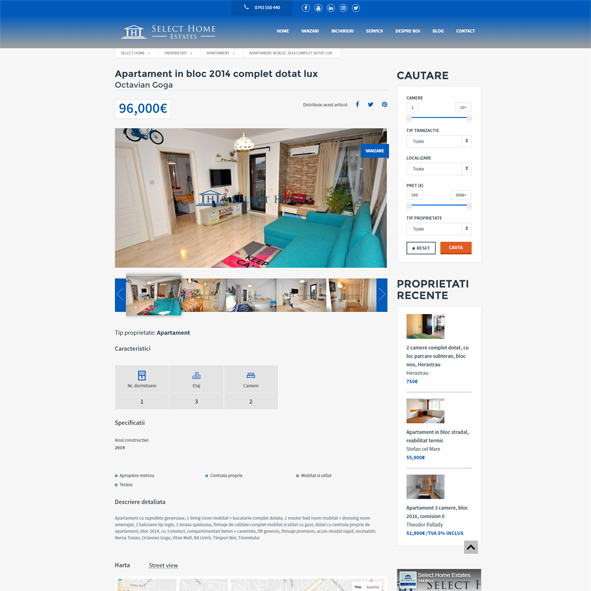Open the Stefan cel Mare property thumbnail
The image size is (591, 591).
tap(425, 411)
